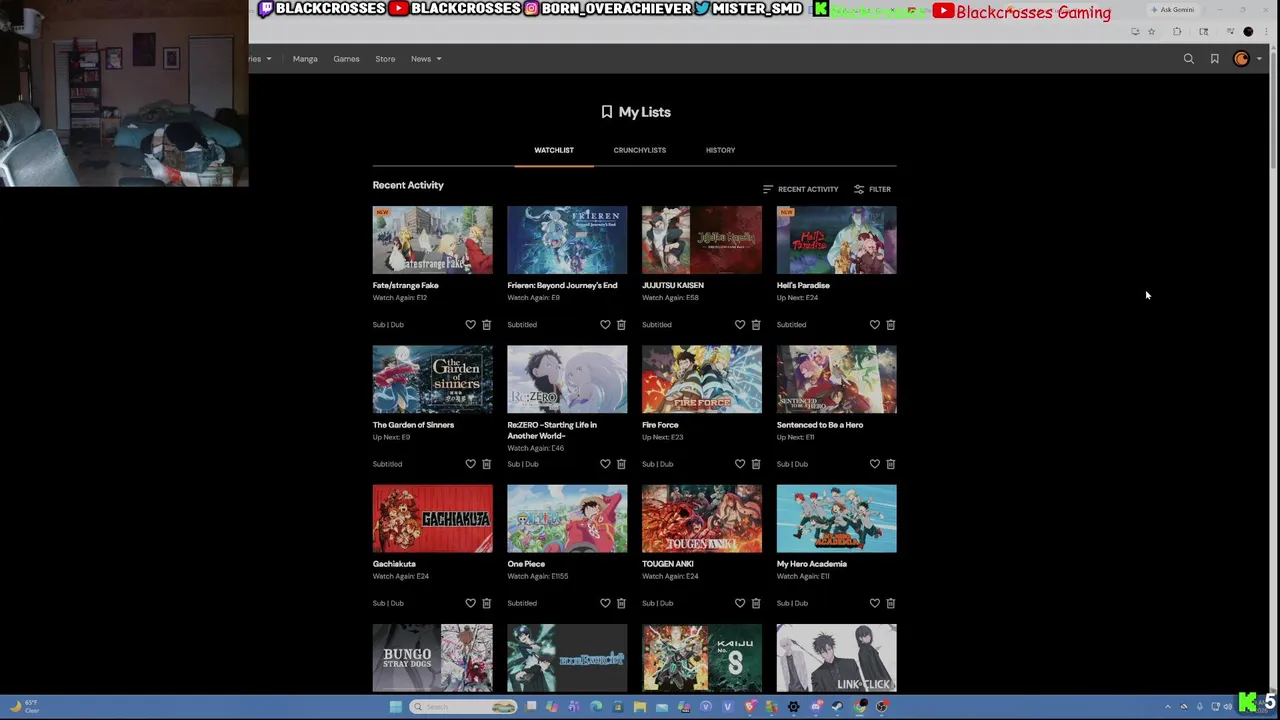Image resolution: width=1280 pixels, height=720 pixels.
Task: Switch to the Watchlist tab
Action: click(554, 150)
